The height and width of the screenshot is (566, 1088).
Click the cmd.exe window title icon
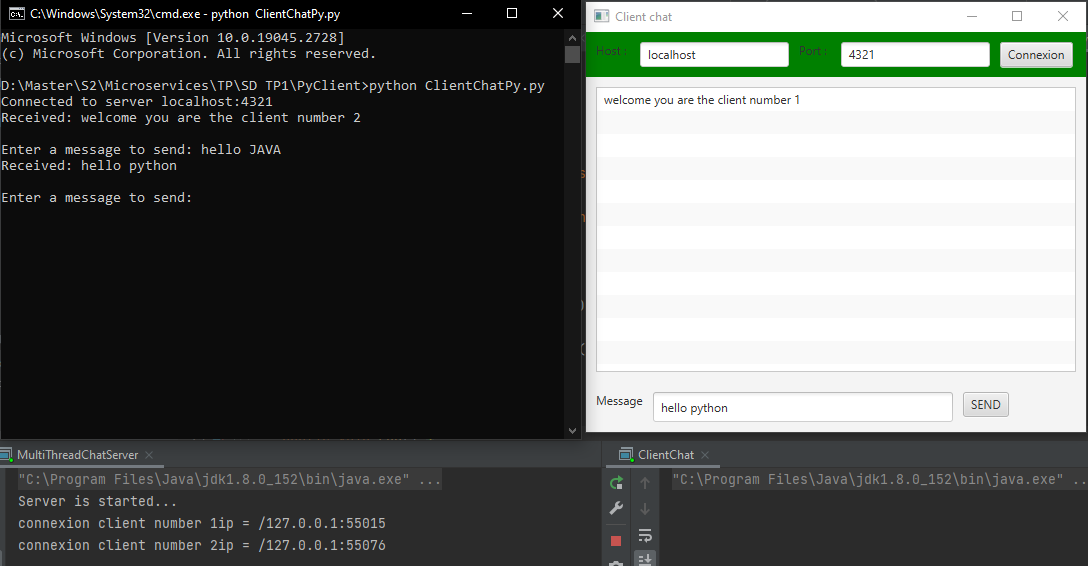point(17,14)
